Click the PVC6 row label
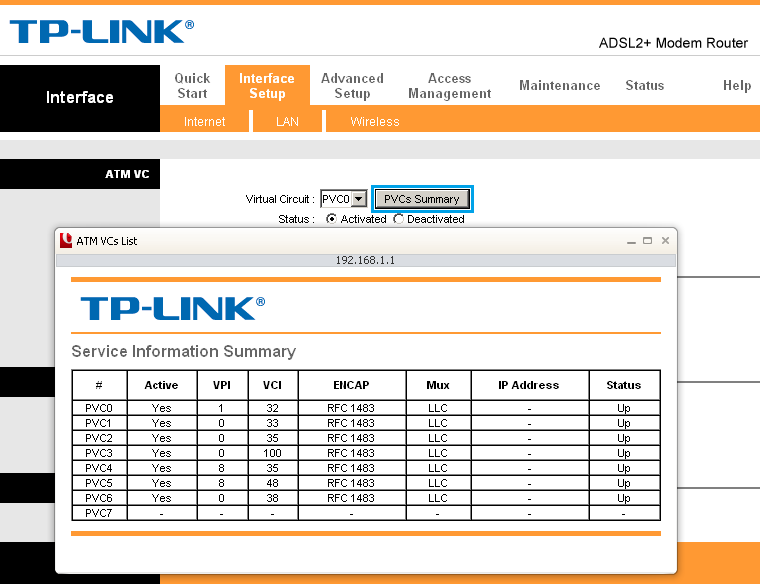Viewport: 760px width, 584px height. click(99, 498)
